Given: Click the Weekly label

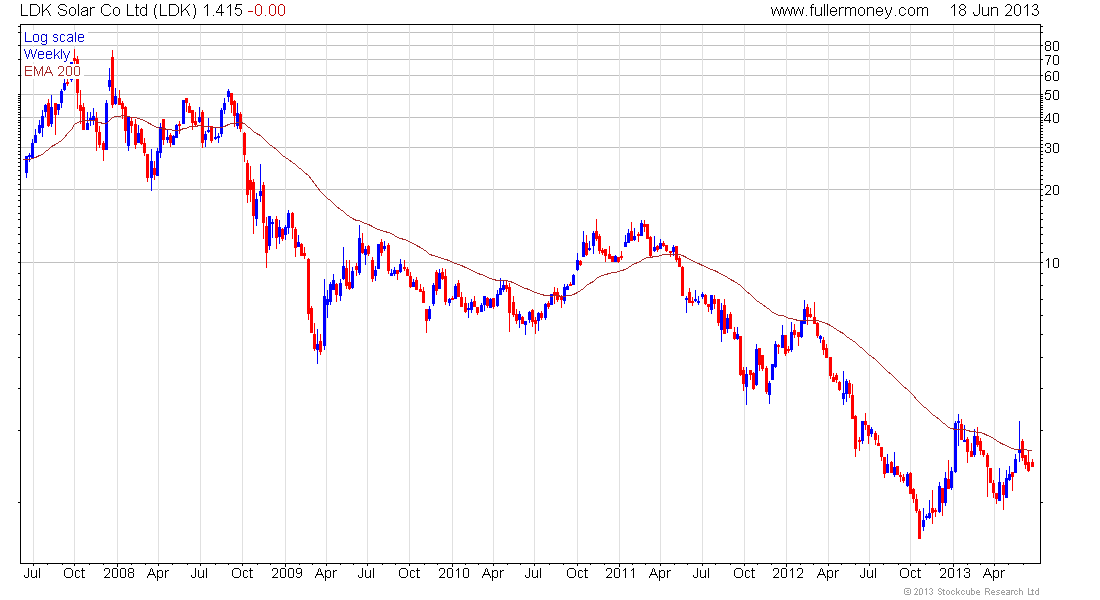Looking at the screenshot, I should 47,54.
